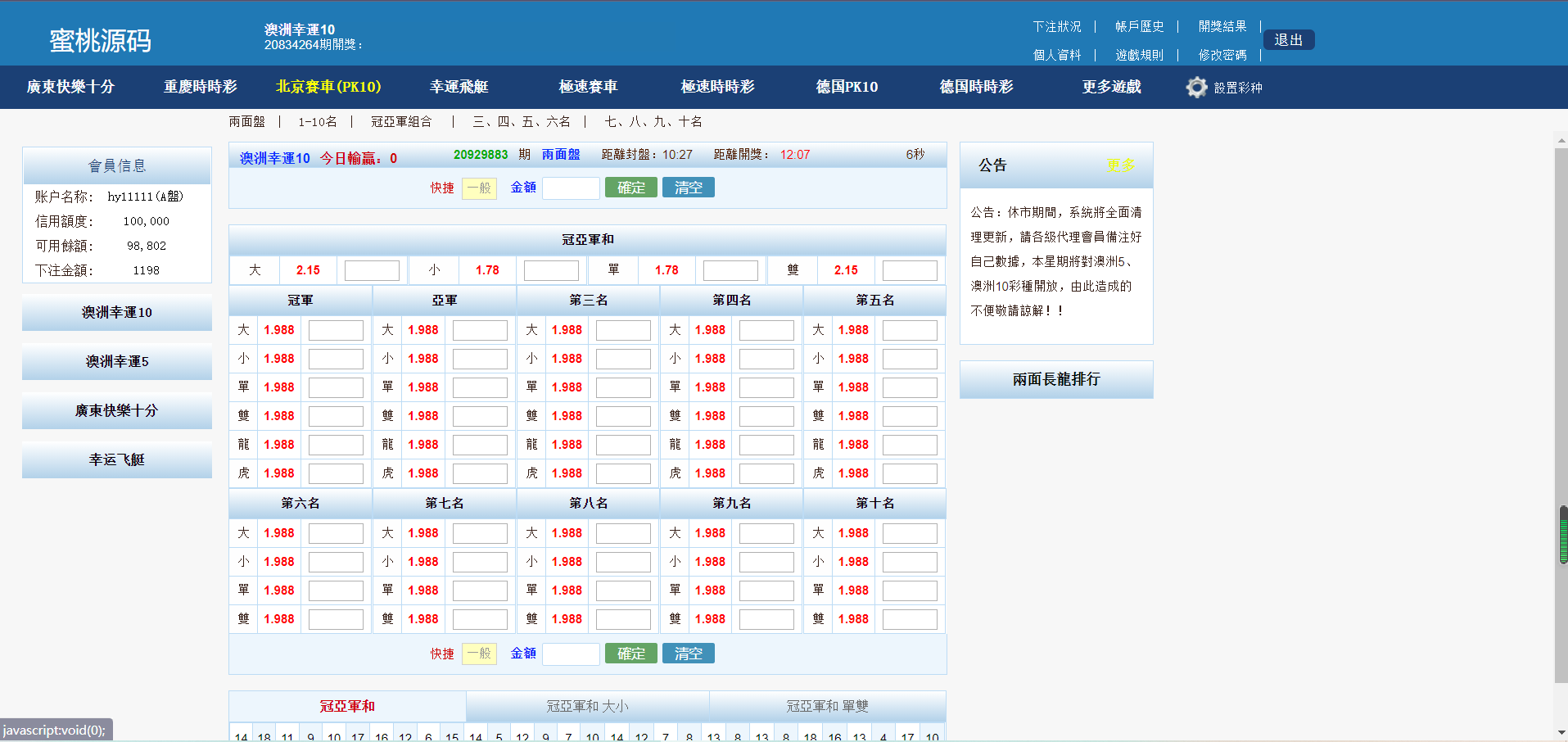Image resolution: width=1568 pixels, height=742 pixels.
Task: Select 澳洲幸運5 in left sidebar
Action: click(x=117, y=362)
